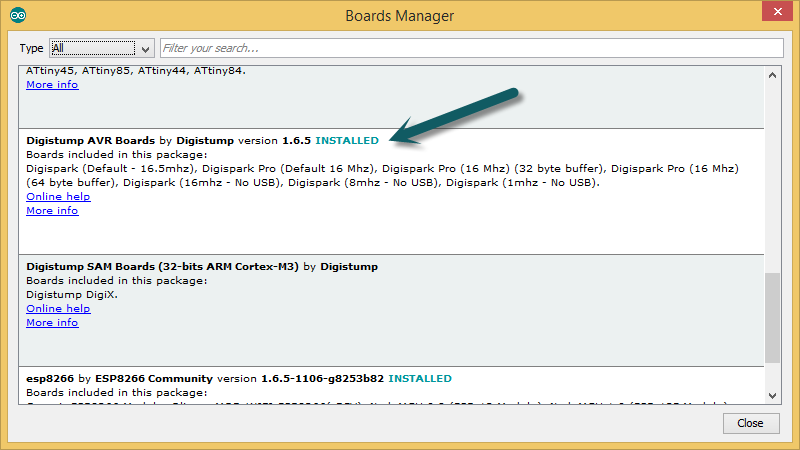800x450 pixels.
Task: Open the Type filter dropdown
Action: (91, 48)
